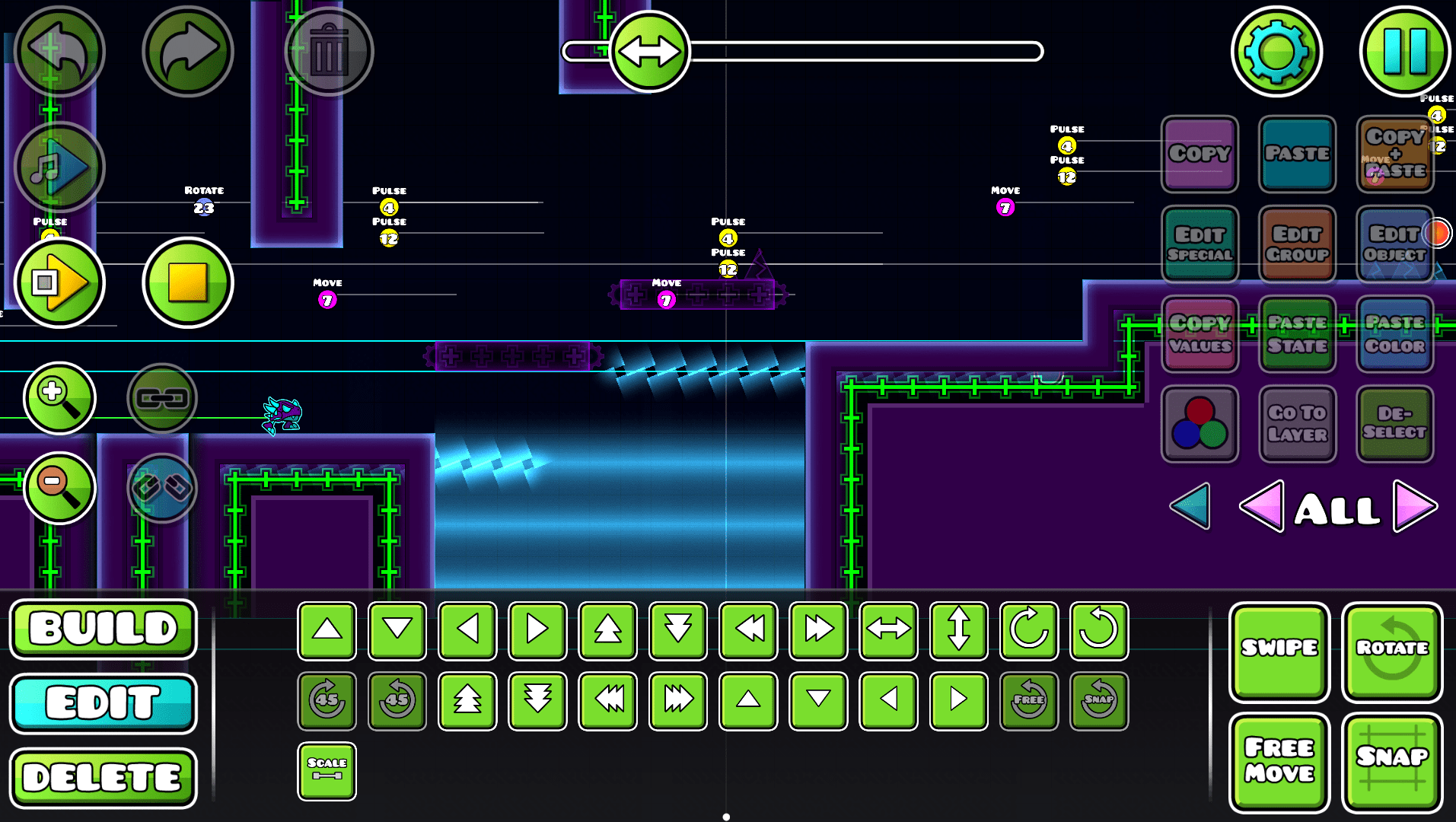Viewport: 1456px width, 822px height.
Task: Start music playback preview
Action: [x=59, y=167]
